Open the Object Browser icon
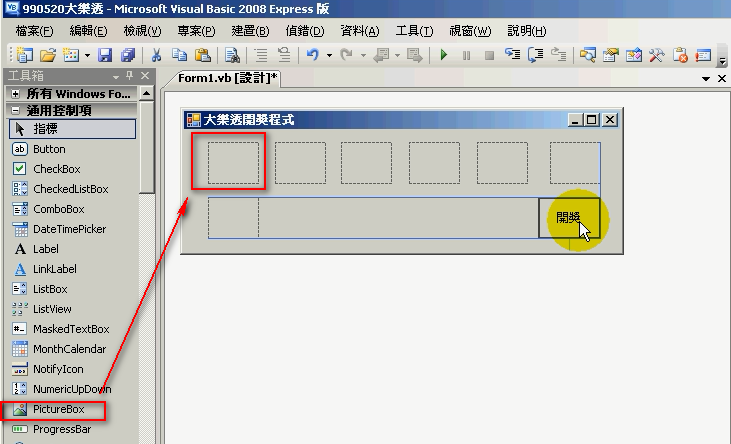Image resolution: width=731 pixels, height=444 pixels. click(634, 55)
